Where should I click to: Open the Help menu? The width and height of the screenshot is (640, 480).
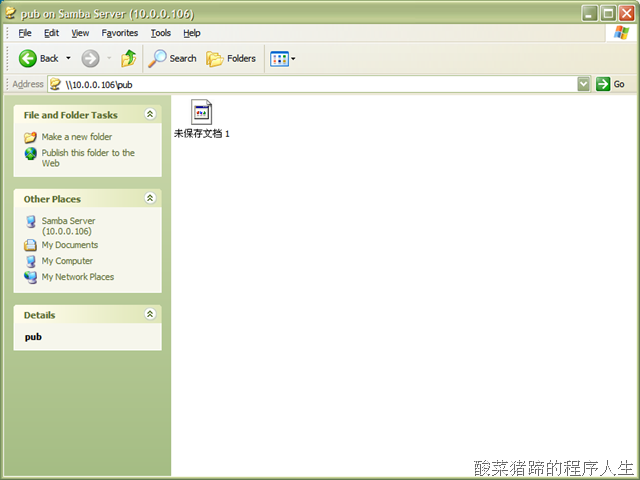point(192,33)
